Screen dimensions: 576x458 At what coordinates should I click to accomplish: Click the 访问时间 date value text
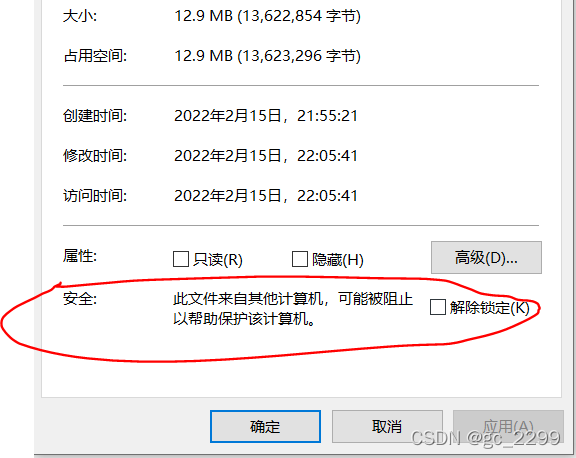pyautogui.click(x=266, y=195)
